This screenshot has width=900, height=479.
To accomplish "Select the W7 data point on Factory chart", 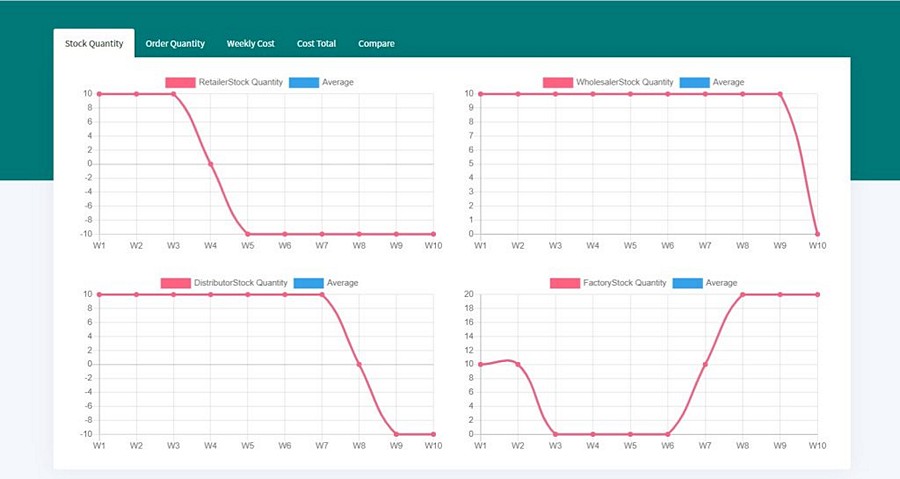I will pyautogui.click(x=705, y=364).
